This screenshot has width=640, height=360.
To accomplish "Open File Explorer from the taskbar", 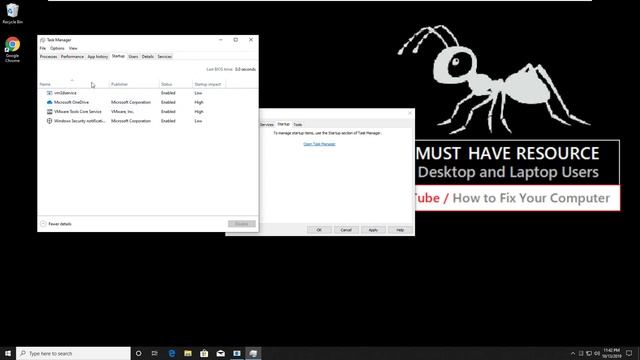I will (188, 353).
